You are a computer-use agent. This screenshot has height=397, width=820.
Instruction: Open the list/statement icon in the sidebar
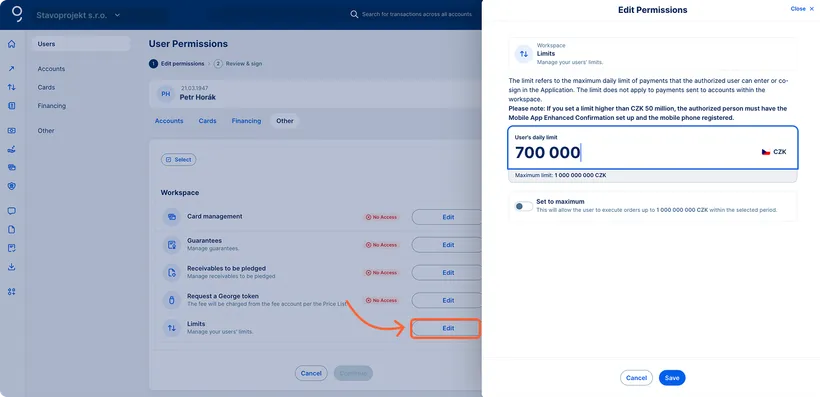[12, 106]
